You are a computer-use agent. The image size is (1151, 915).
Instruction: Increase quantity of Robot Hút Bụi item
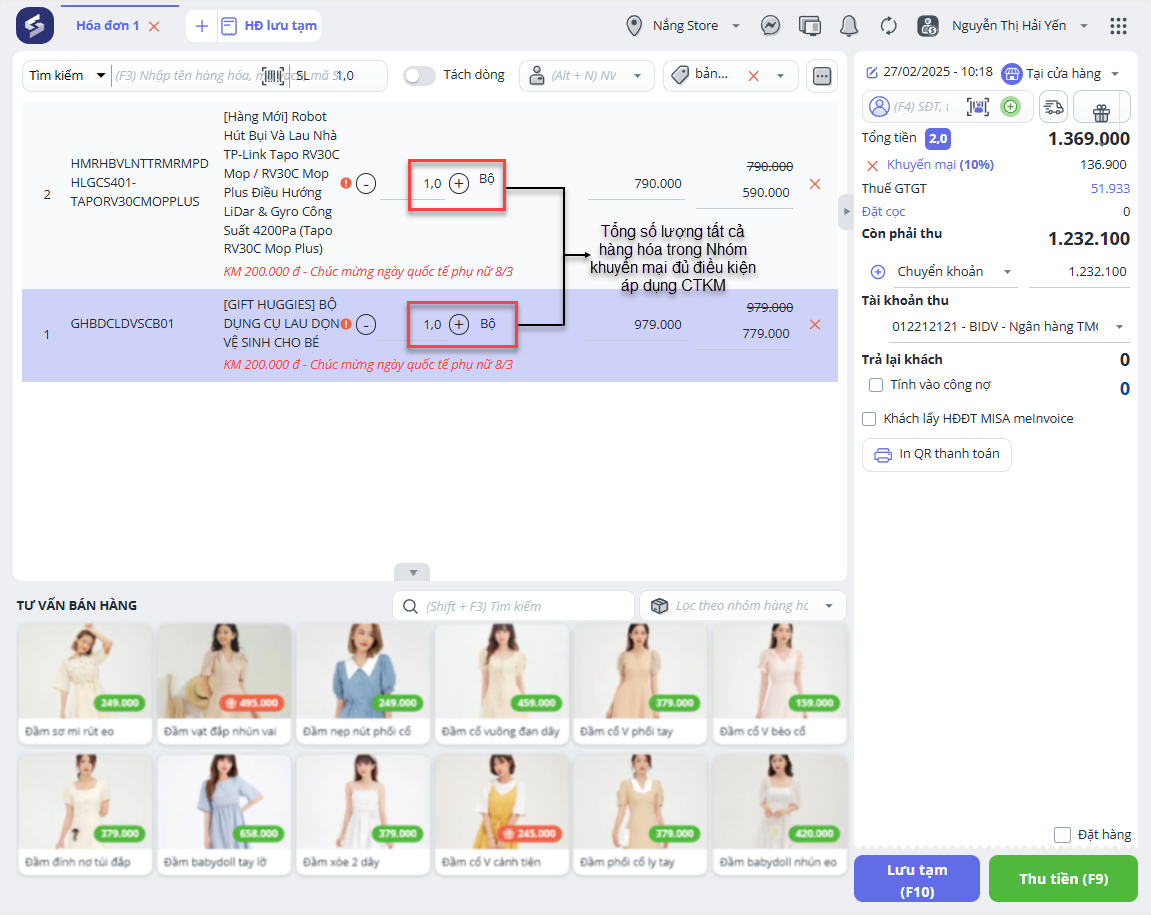tap(459, 184)
